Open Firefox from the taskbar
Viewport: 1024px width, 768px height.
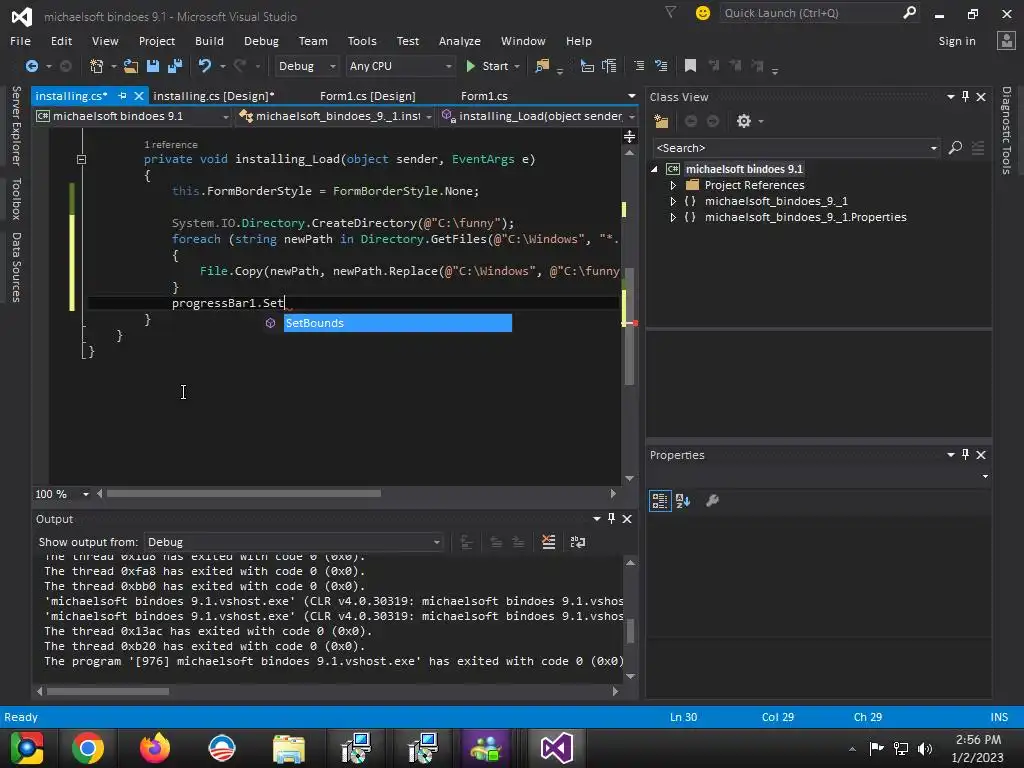coord(155,748)
